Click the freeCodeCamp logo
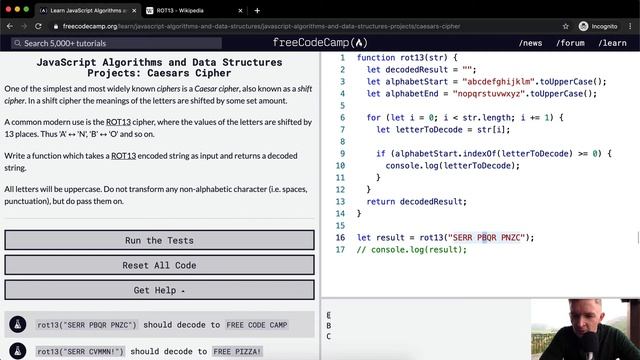Viewport: 640px width, 360px height. pyautogui.click(x=320, y=42)
